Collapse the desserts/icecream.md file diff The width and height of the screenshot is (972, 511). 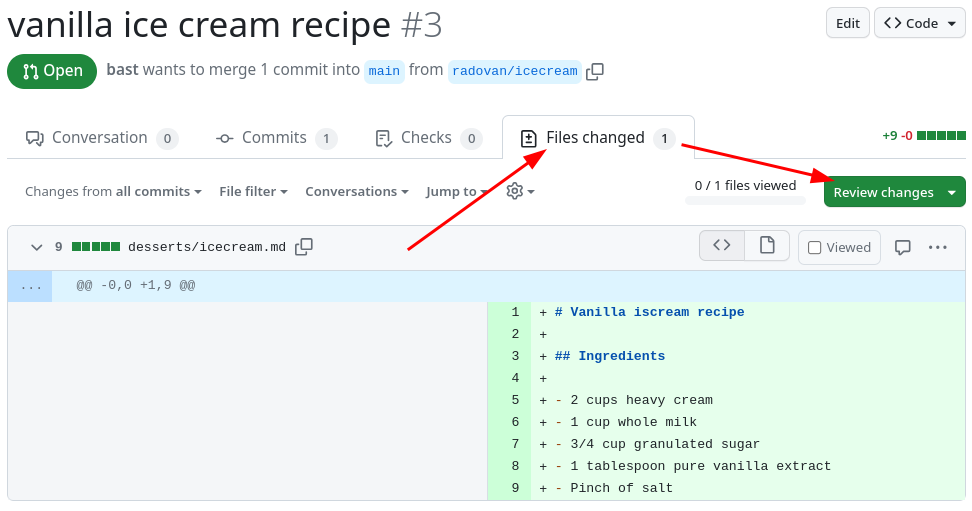click(x=37, y=247)
